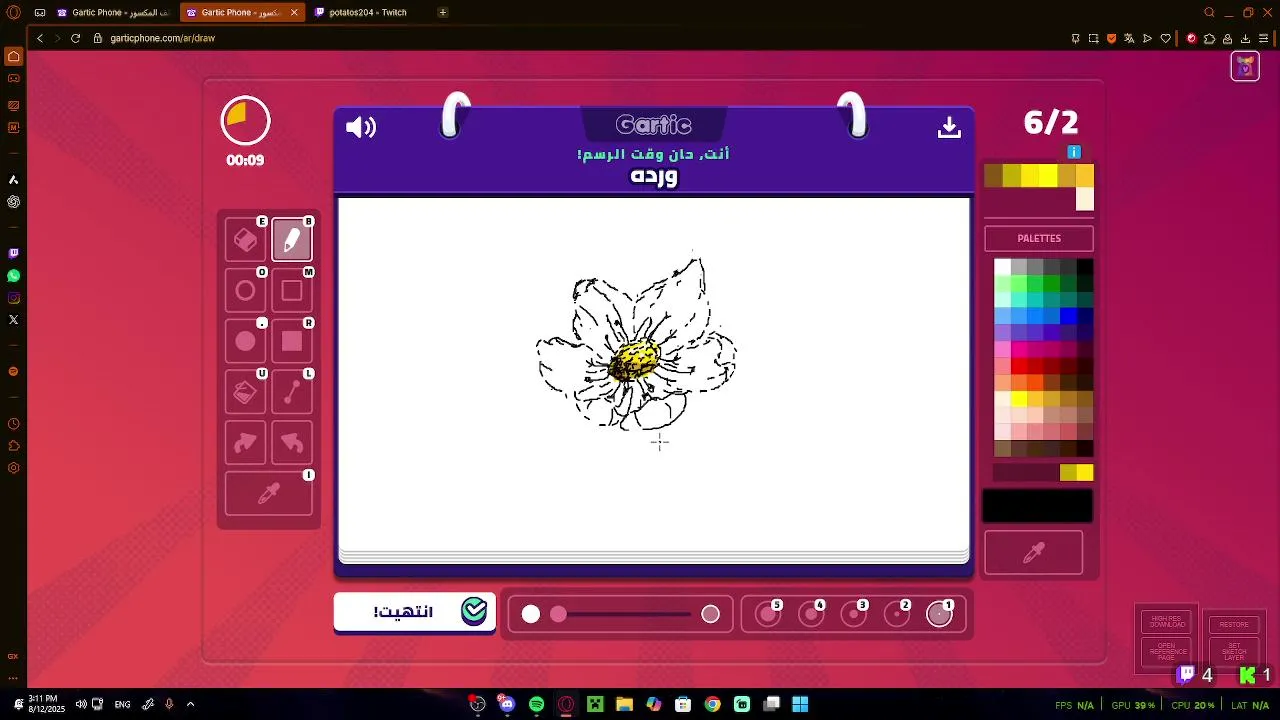Open Discord from the taskbar
1280x720 pixels.
tap(507, 704)
